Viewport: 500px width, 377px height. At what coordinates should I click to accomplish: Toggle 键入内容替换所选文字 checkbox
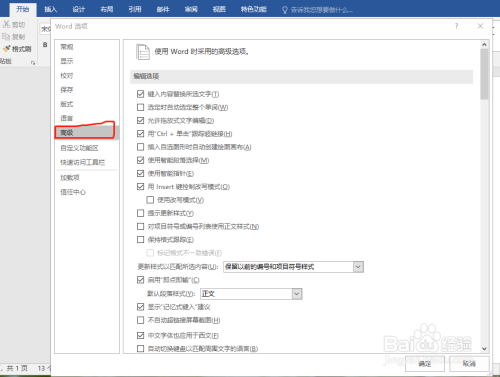click(x=141, y=94)
